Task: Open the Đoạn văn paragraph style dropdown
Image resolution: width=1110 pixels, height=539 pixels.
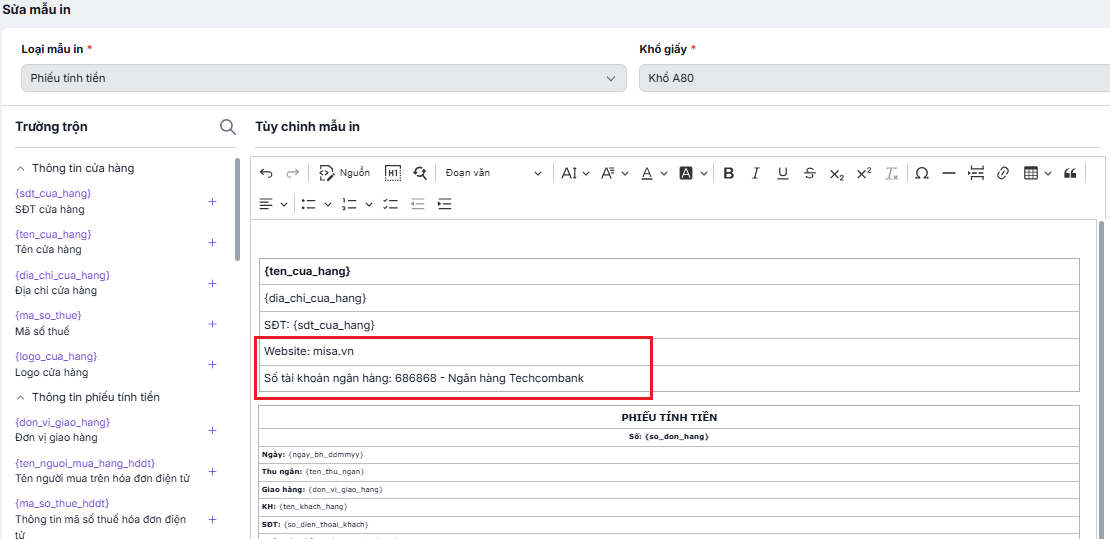Action: [492, 173]
